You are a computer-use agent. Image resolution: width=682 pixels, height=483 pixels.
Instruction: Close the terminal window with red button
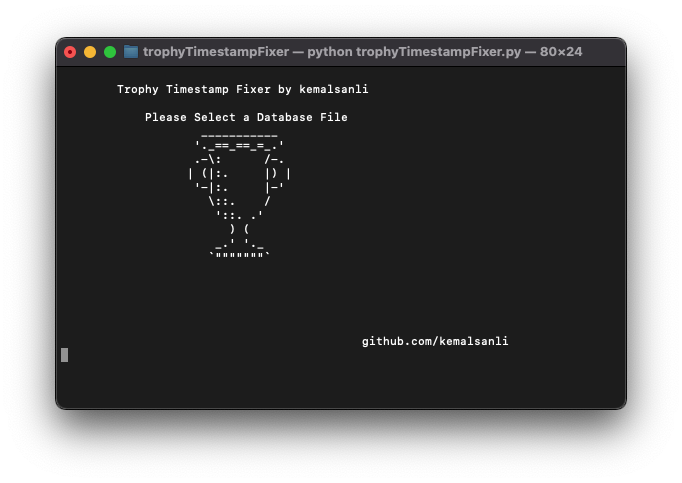70,52
